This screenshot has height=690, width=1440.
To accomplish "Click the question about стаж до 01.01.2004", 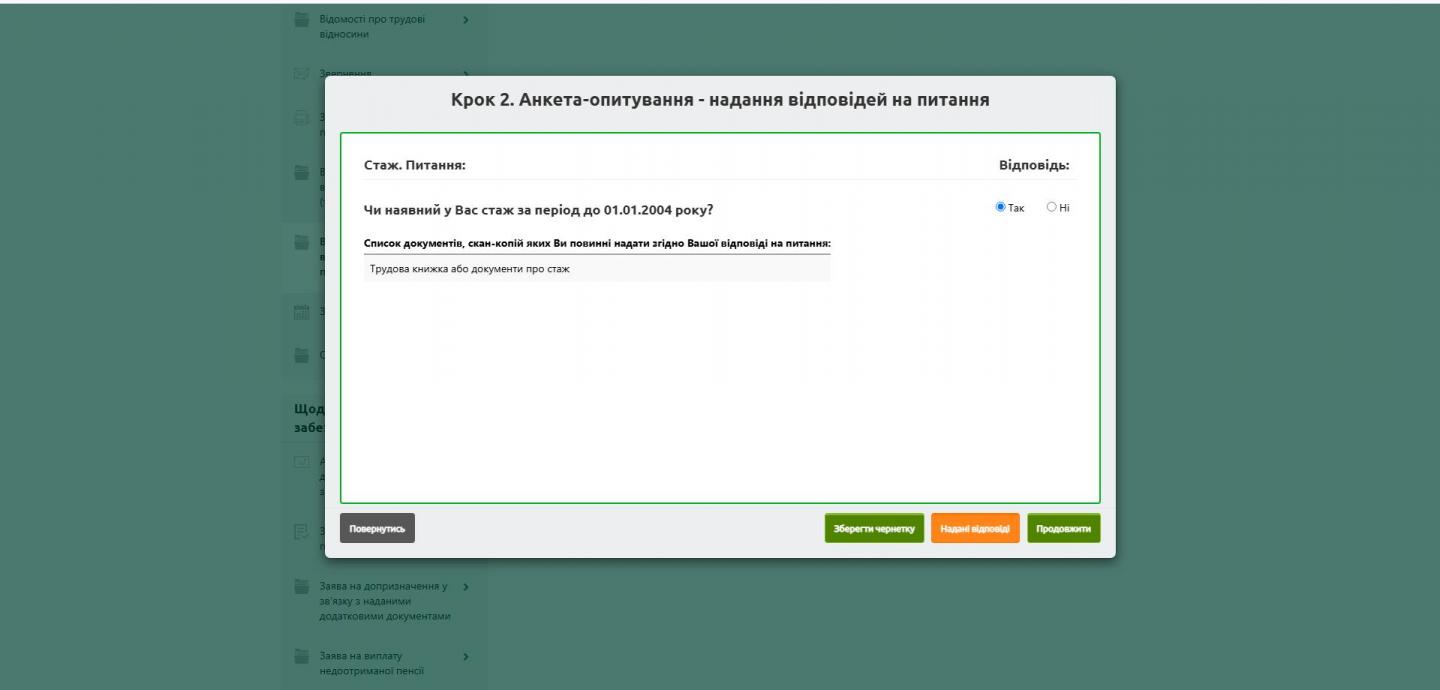I will (x=539, y=210).
